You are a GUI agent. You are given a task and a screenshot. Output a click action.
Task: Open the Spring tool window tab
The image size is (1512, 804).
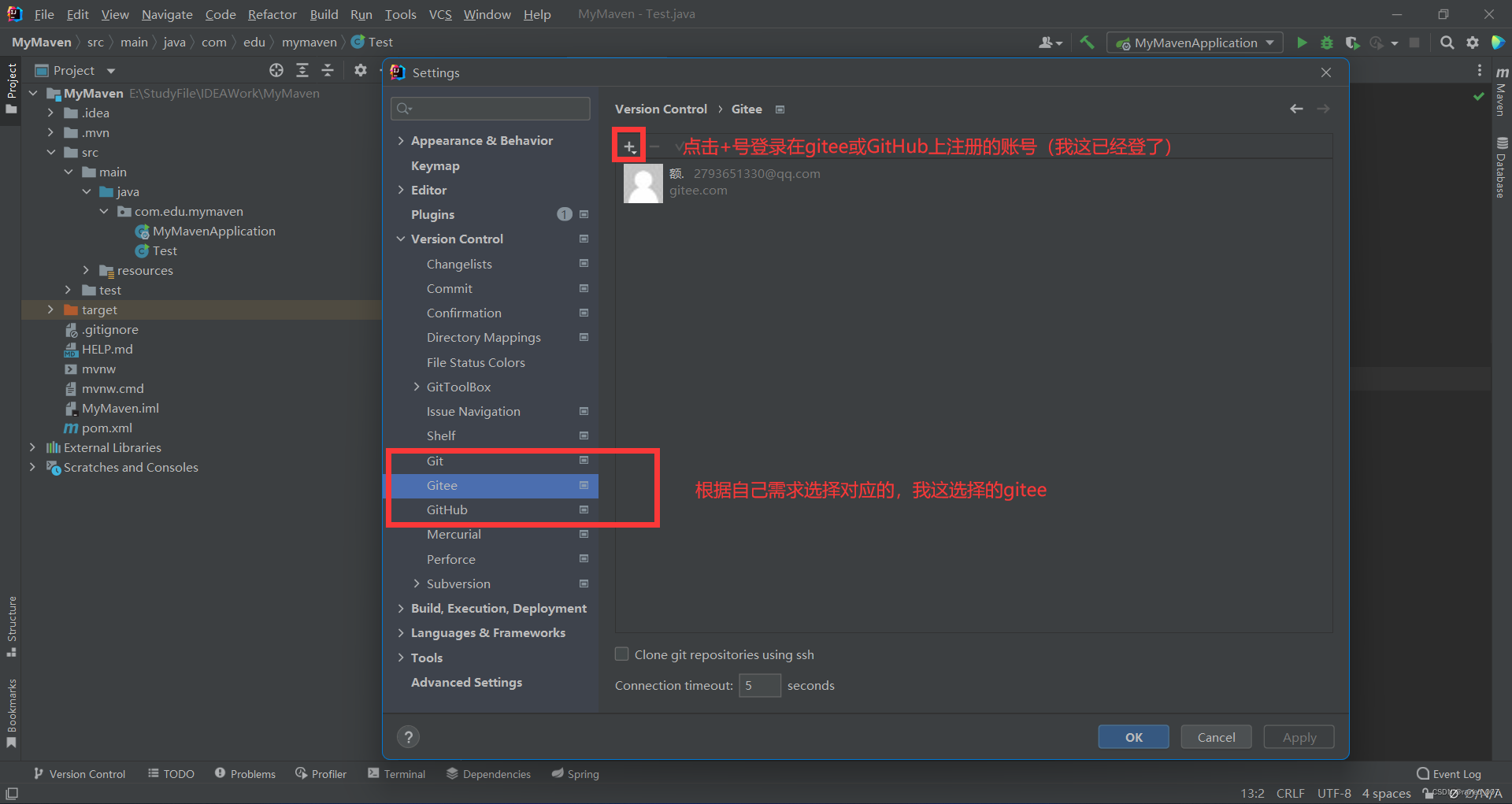pyautogui.click(x=575, y=774)
